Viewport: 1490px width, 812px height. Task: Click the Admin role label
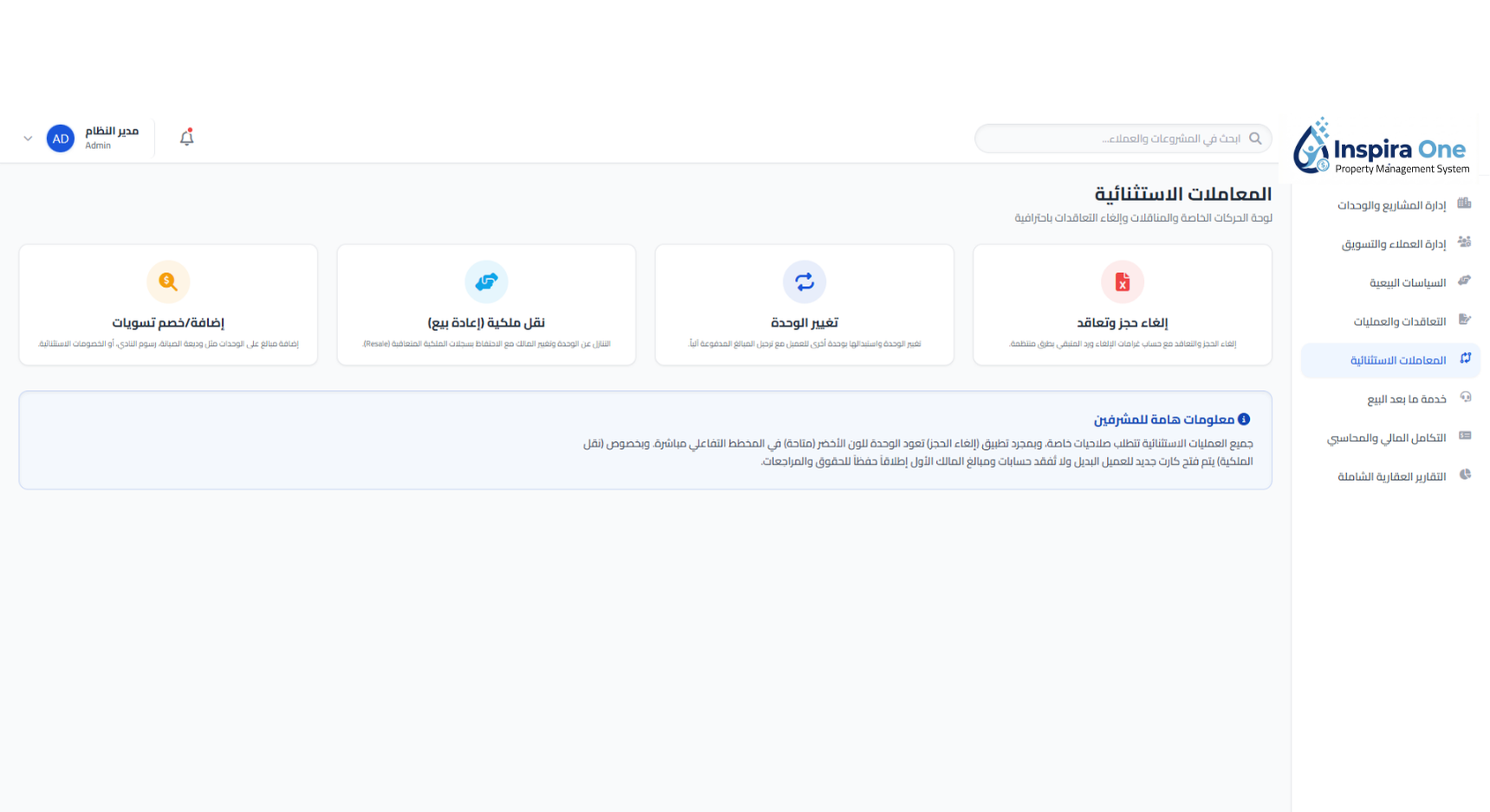[98, 146]
